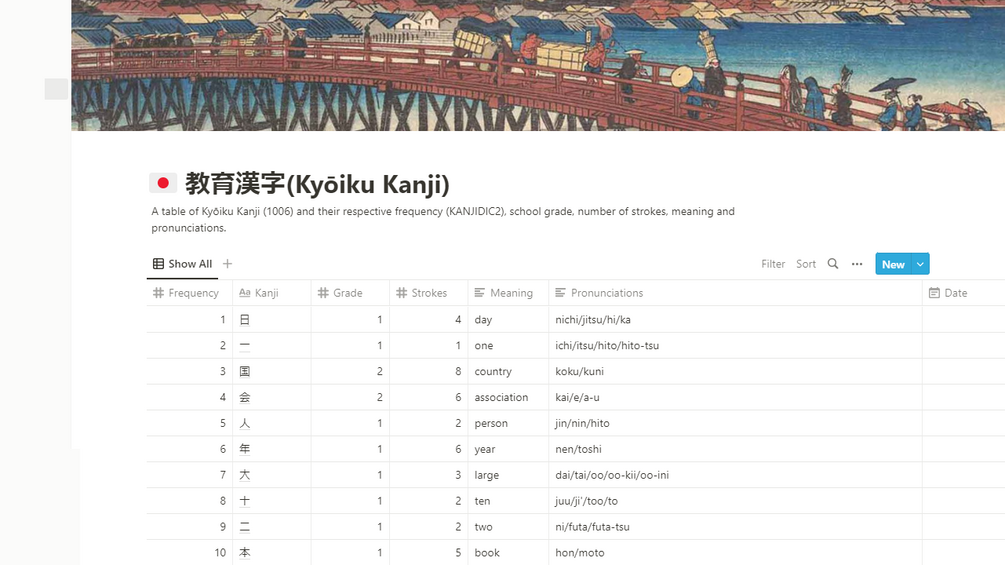Open the 国 kanji page
Image resolution: width=1005 pixels, height=565 pixels.
(x=245, y=372)
